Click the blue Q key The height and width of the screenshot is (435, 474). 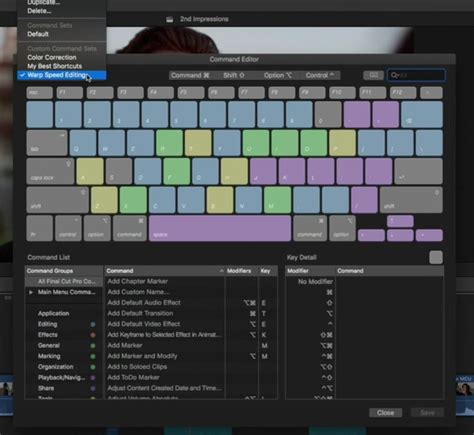click(x=83, y=143)
